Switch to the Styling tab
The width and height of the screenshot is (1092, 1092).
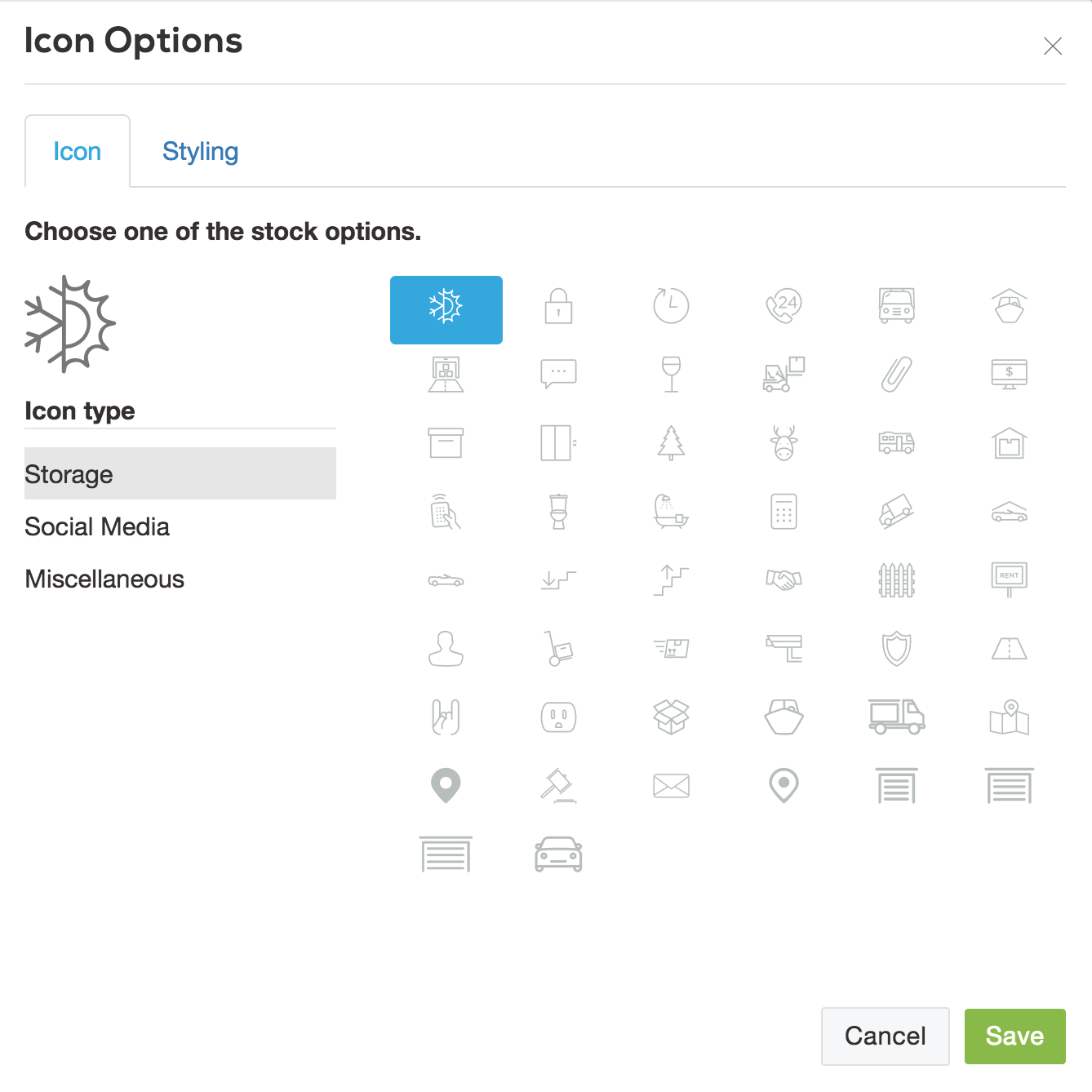pos(201,151)
